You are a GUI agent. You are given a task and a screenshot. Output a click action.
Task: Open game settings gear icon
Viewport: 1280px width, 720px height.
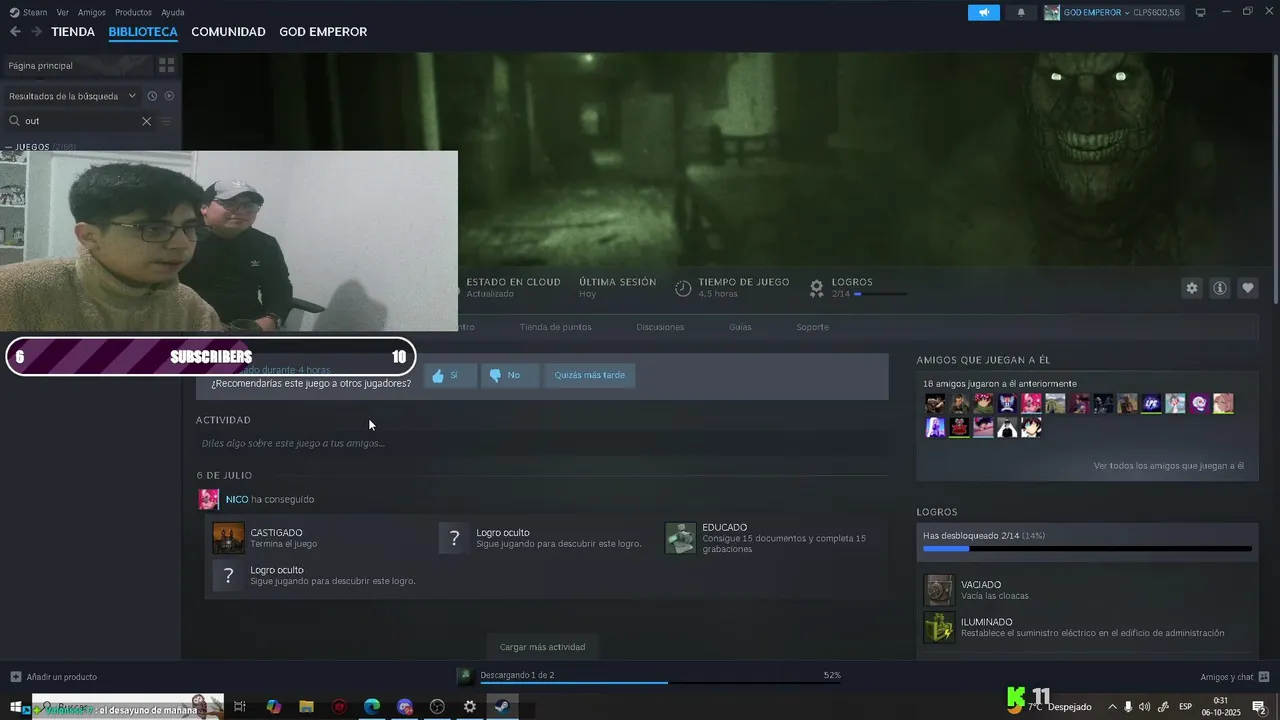[x=1191, y=288]
